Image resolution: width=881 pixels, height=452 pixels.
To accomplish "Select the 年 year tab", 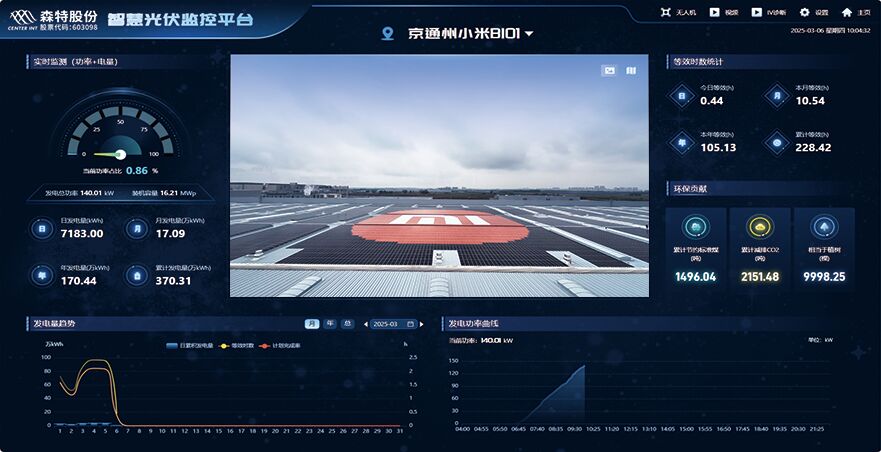I will (x=330, y=324).
